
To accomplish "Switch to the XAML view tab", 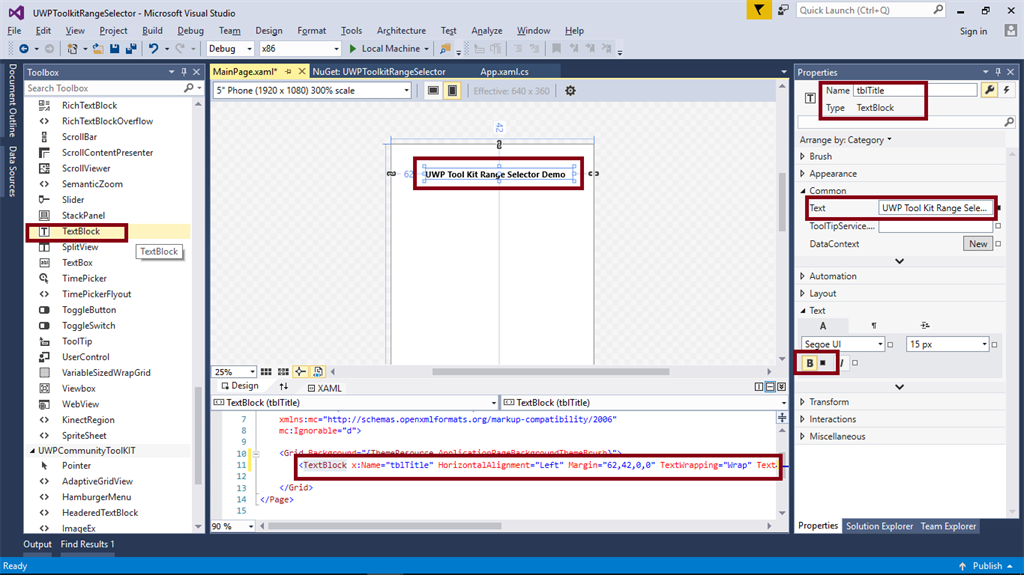I will pyautogui.click(x=325, y=388).
